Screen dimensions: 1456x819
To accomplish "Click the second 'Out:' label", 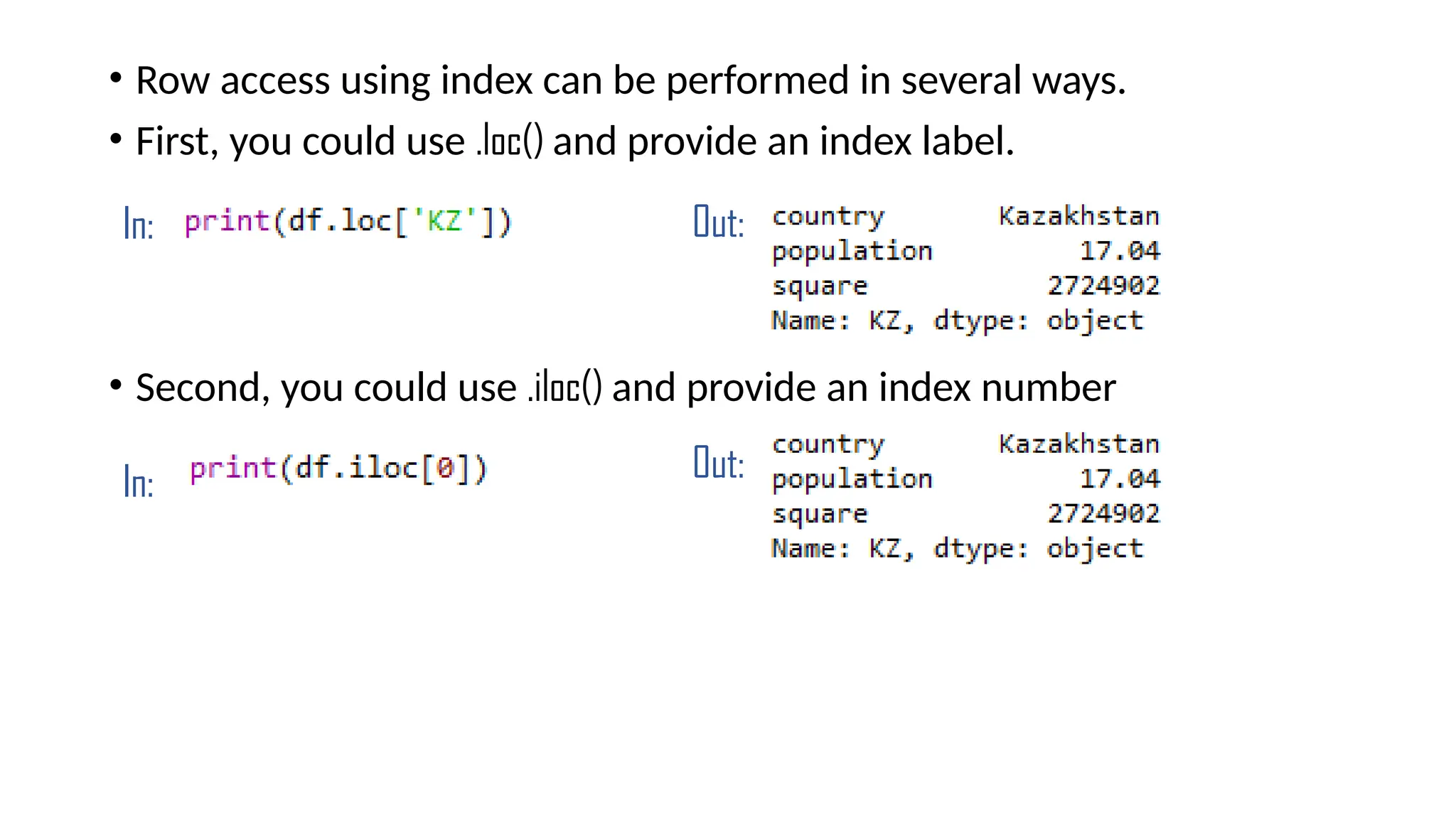I will click(719, 463).
